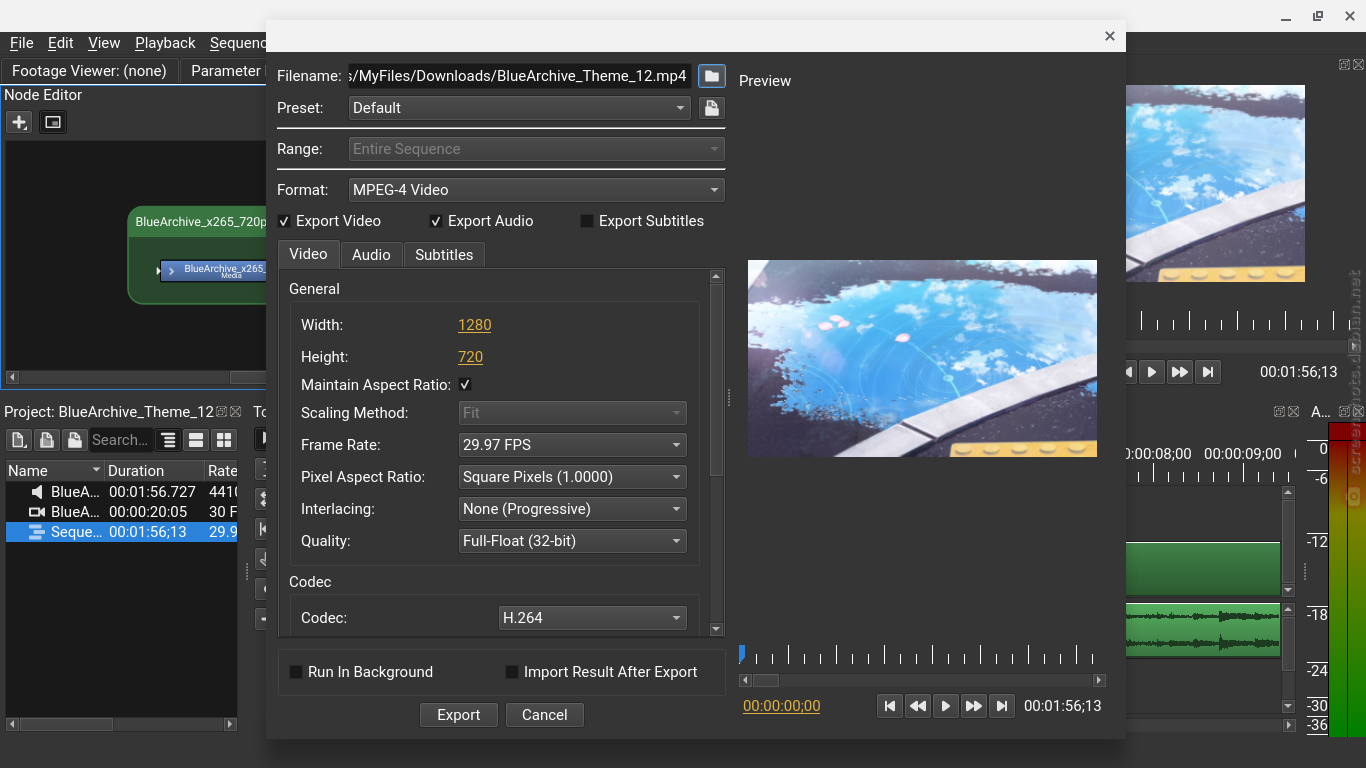Select the Footage Viewer tab
The height and width of the screenshot is (768, 1366).
[89, 71]
